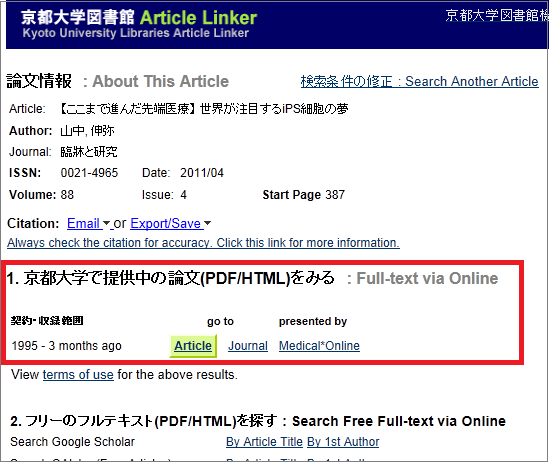Click the Search Free Full-text via Online heading
The width and height of the screenshot is (549, 462).
(399, 421)
